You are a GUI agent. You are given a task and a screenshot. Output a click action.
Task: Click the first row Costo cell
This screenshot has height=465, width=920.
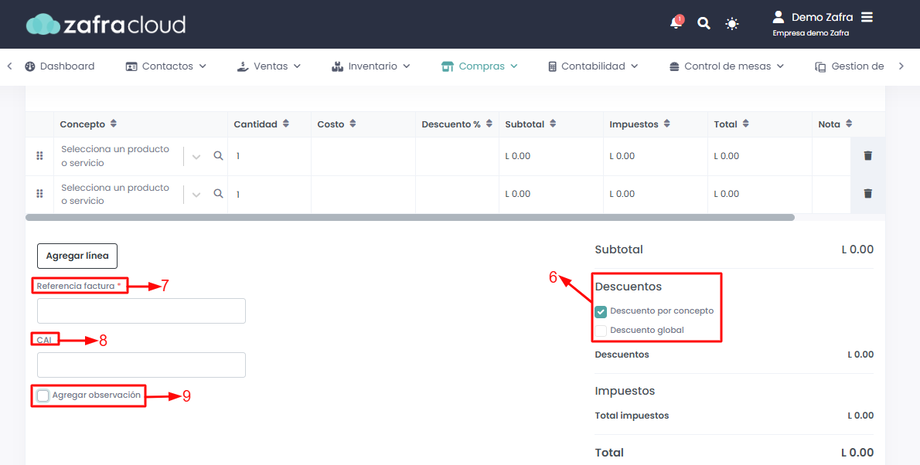point(363,156)
